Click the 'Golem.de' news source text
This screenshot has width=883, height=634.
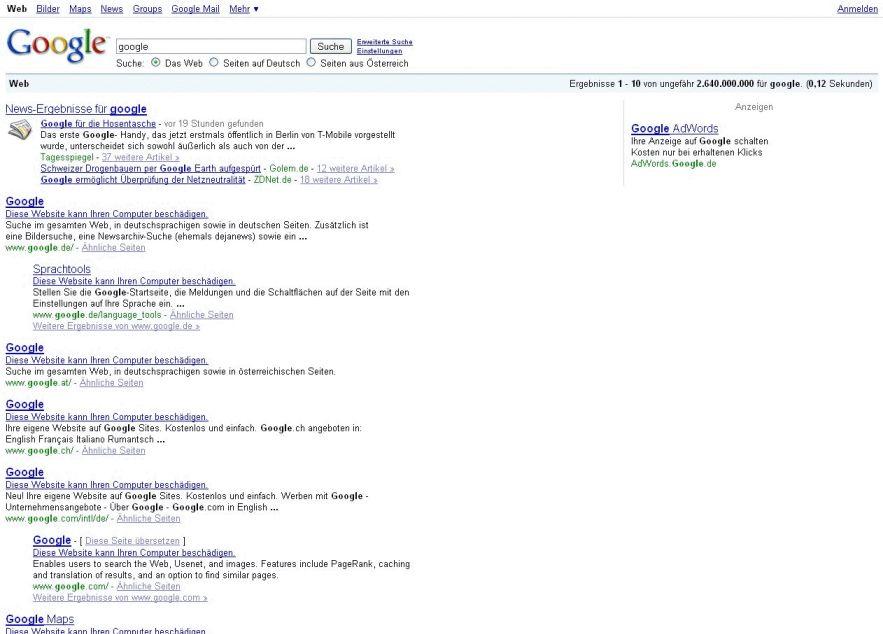coord(289,168)
